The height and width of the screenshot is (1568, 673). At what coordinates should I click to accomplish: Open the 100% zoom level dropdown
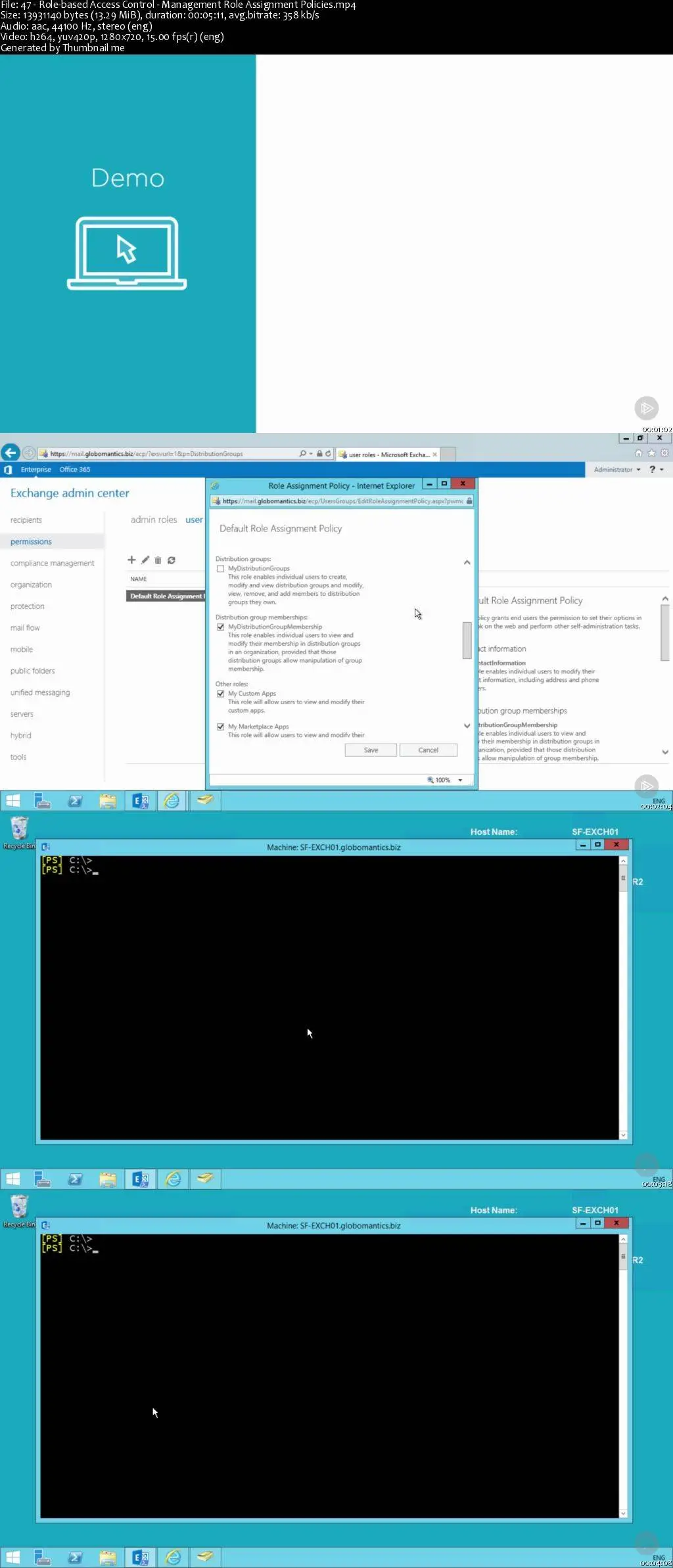[446, 780]
